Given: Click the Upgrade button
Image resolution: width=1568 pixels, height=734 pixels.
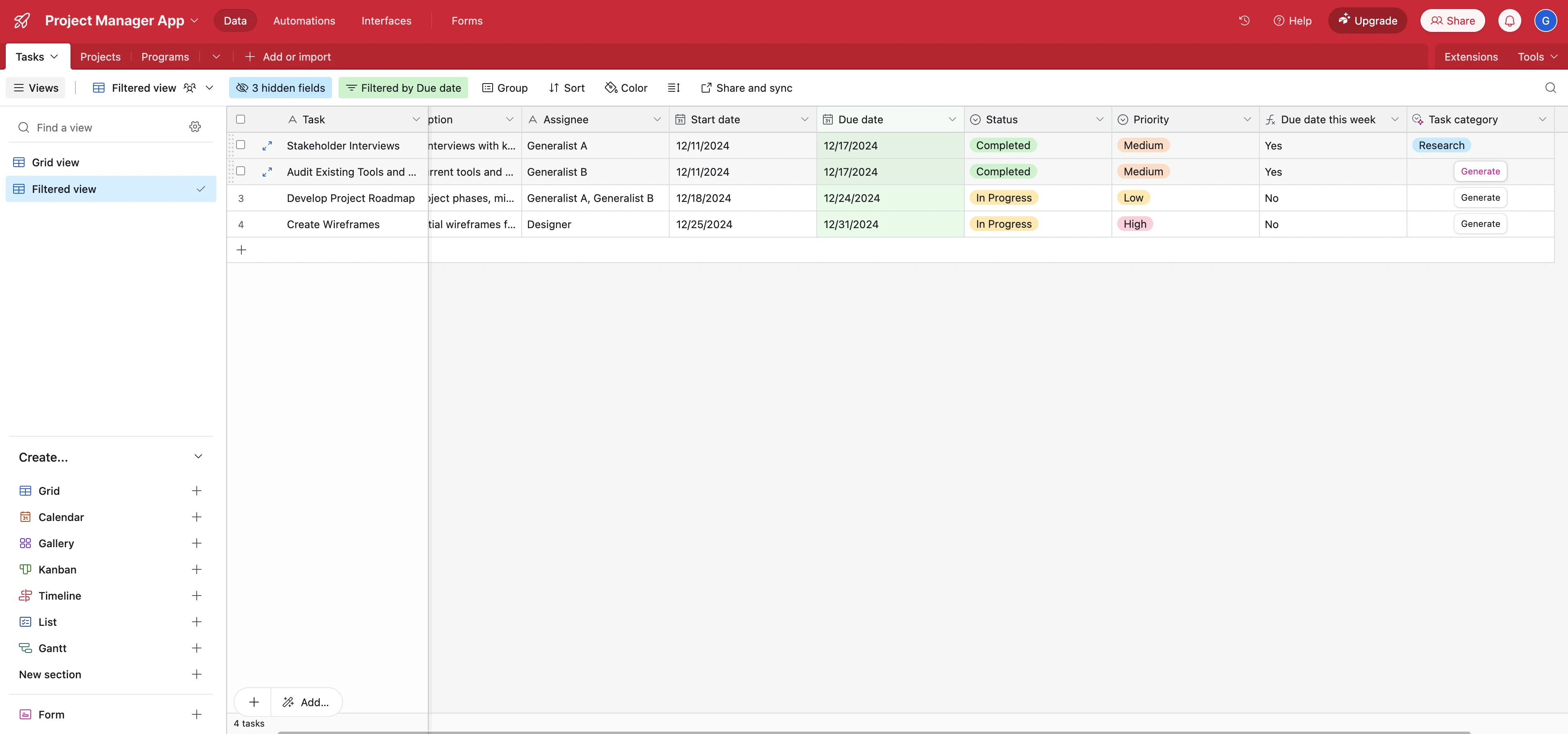Looking at the screenshot, I should [1367, 20].
